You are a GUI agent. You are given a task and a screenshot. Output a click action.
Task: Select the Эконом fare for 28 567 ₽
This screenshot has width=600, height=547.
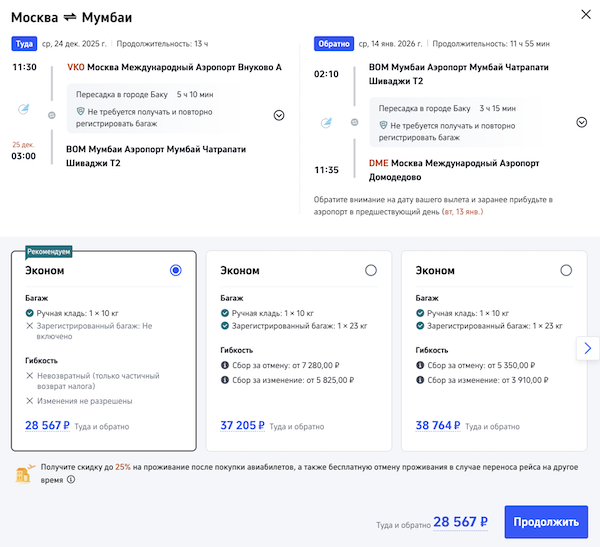point(176,270)
